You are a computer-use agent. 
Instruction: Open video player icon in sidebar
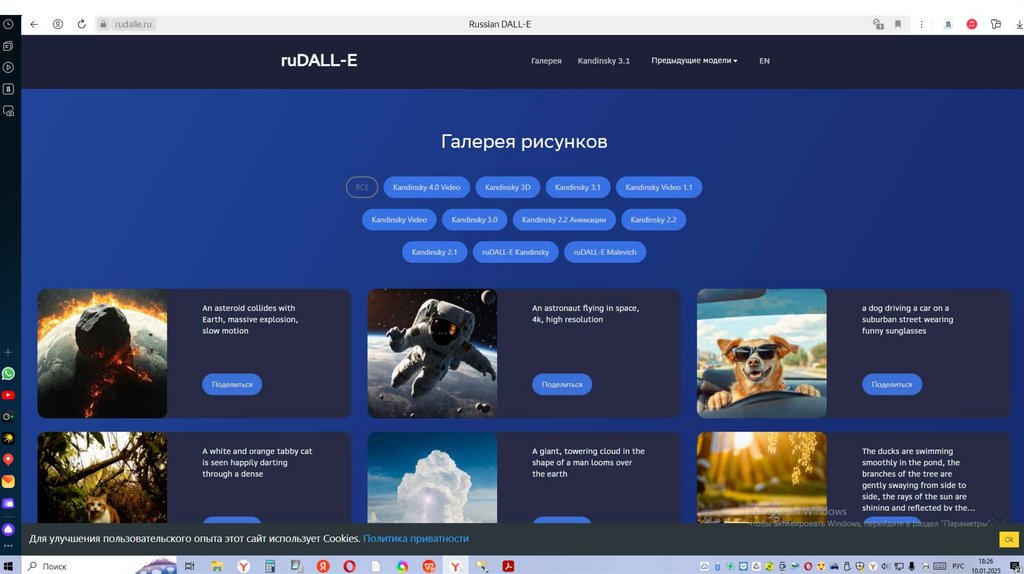pyautogui.click(x=8, y=67)
